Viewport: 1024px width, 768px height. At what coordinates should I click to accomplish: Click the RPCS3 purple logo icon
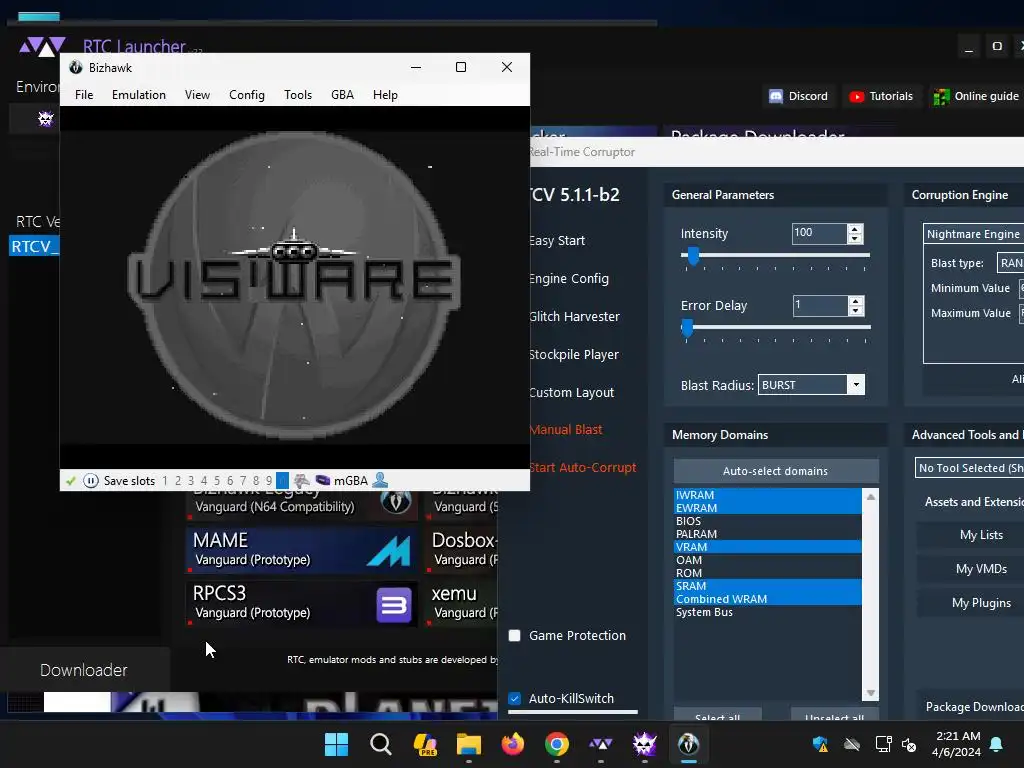tap(394, 605)
